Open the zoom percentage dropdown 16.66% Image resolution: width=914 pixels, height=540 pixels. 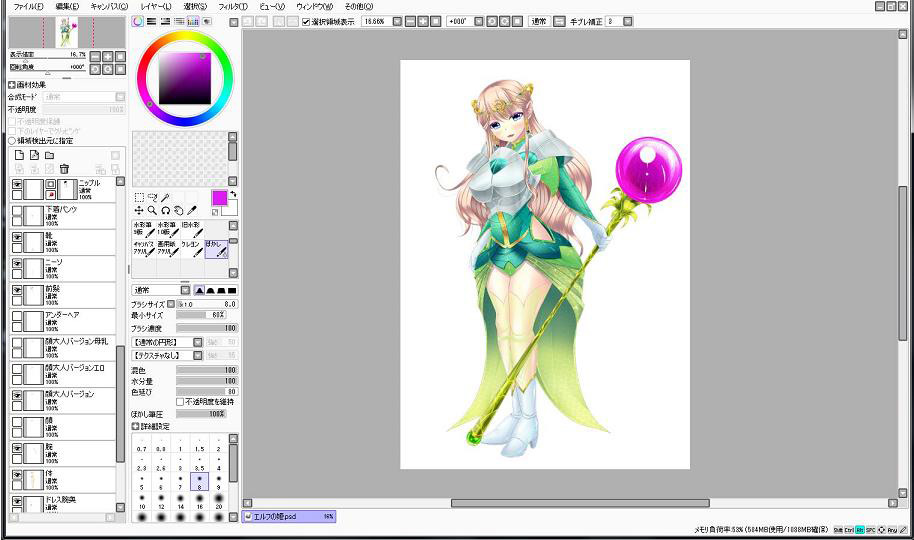click(x=396, y=20)
